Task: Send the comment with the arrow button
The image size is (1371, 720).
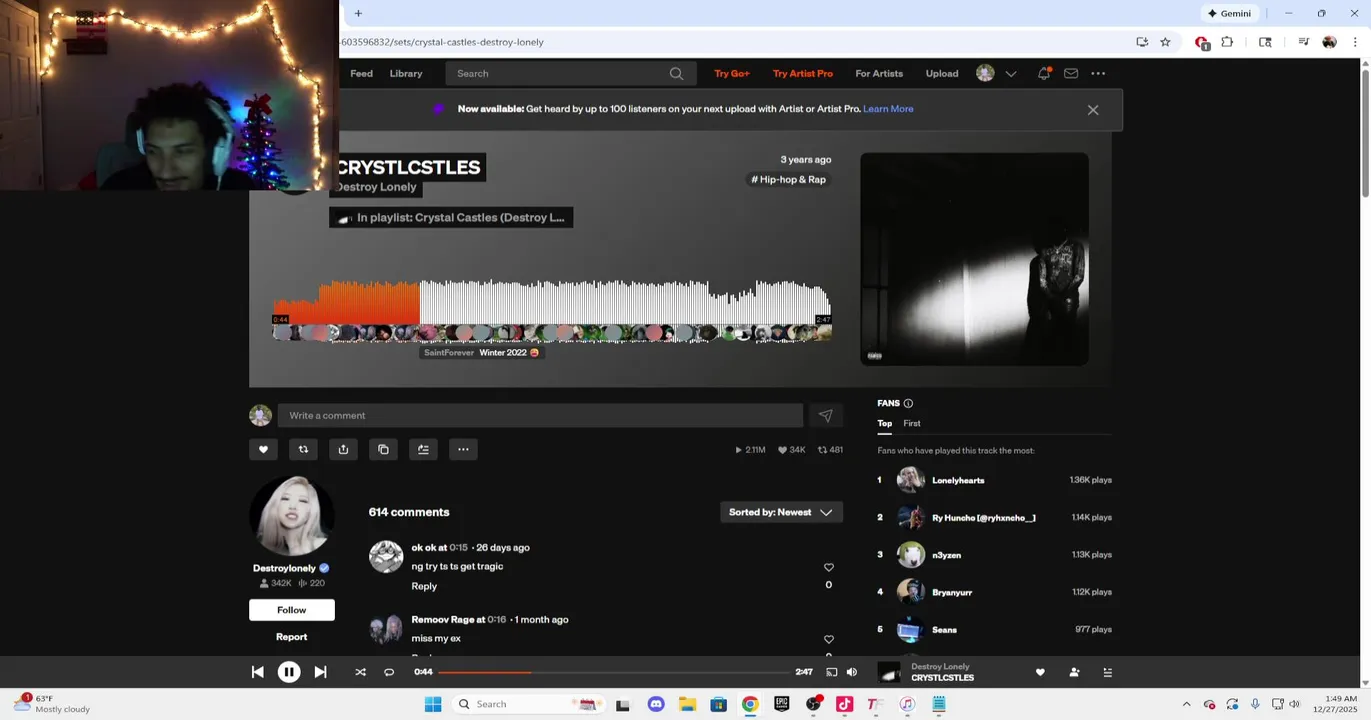Action: click(x=825, y=416)
